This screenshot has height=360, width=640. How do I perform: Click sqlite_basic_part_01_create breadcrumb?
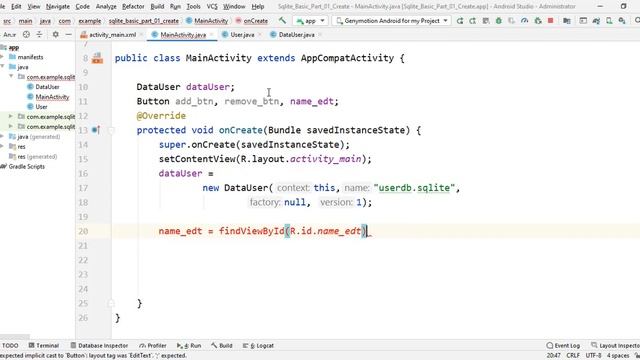coord(144,20)
